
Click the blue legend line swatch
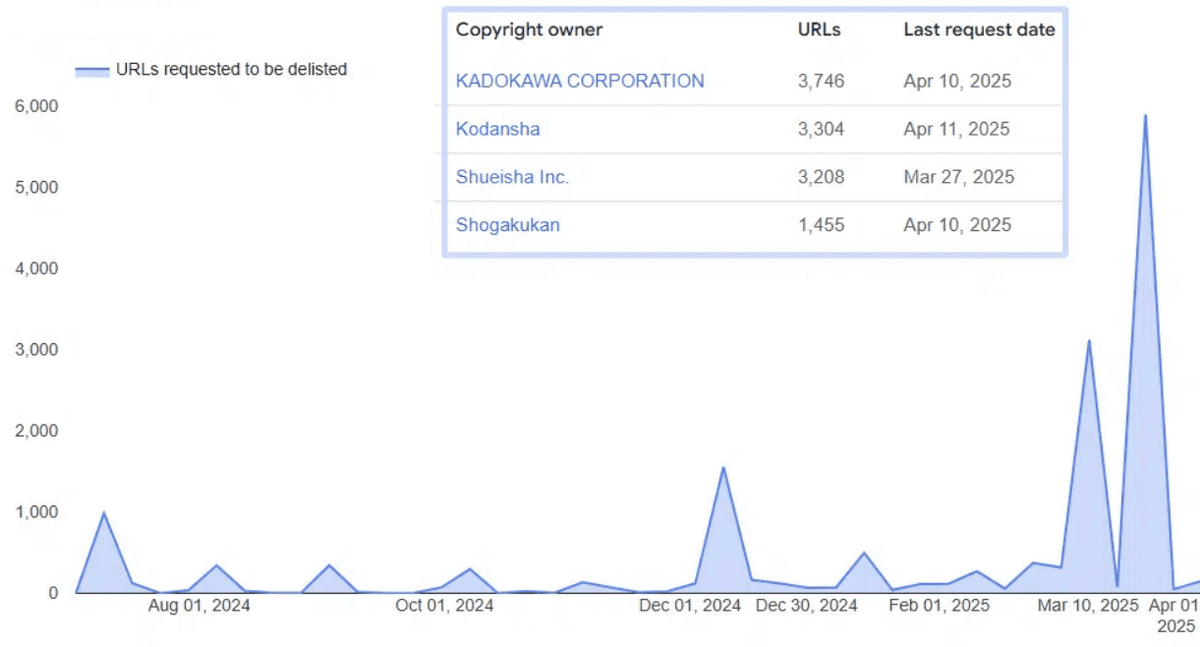92,70
